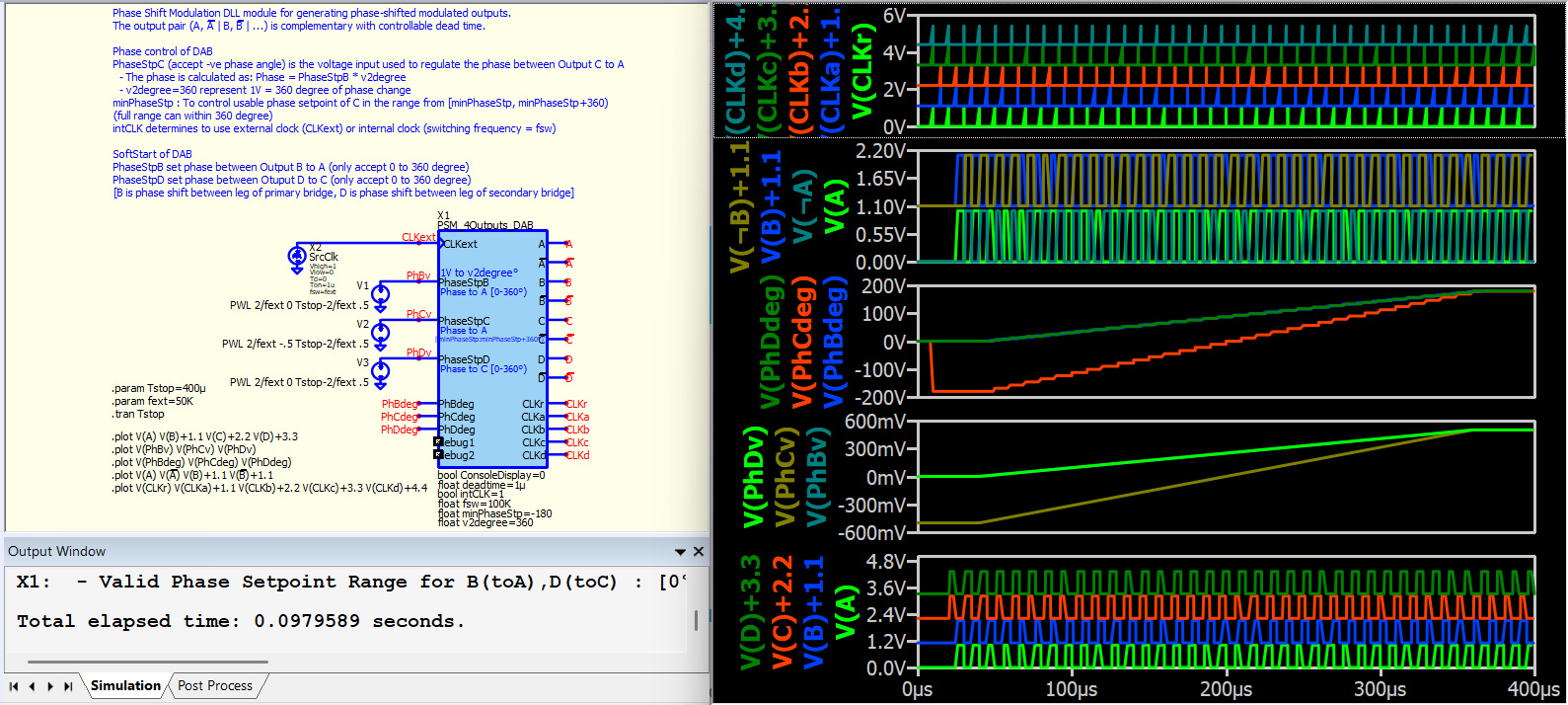Jump to last output tab arrow
The width and height of the screenshot is (1568, 705).
[x=68, y=686]
